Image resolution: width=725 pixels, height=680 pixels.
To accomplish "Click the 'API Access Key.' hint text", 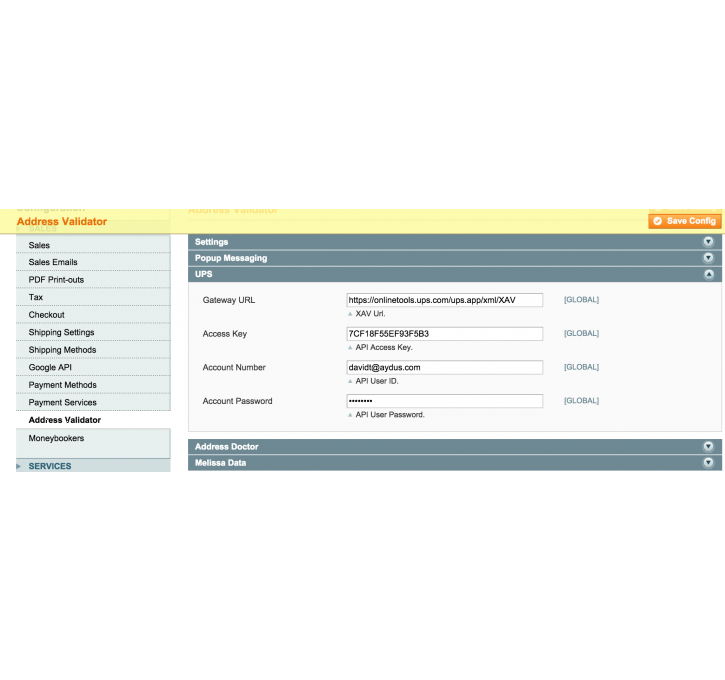I will (384, 347).
